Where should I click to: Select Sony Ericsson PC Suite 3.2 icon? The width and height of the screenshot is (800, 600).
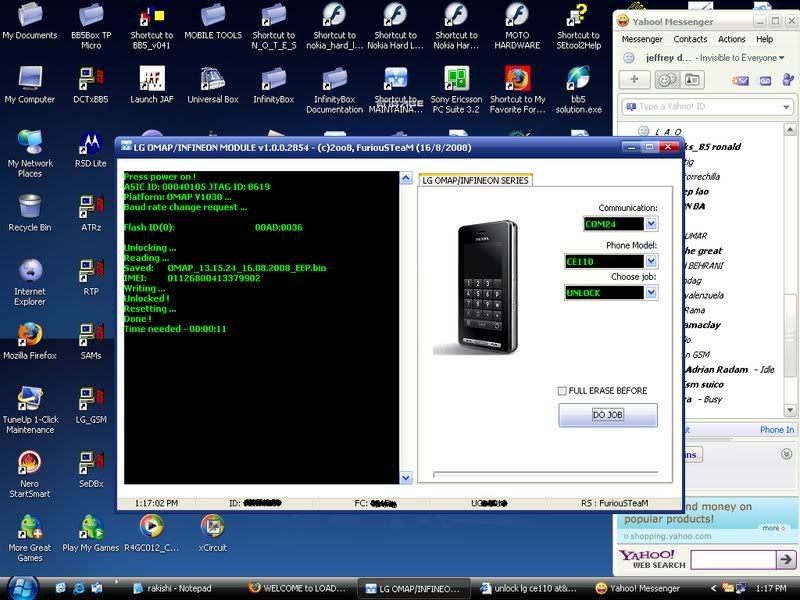[456, 90]
